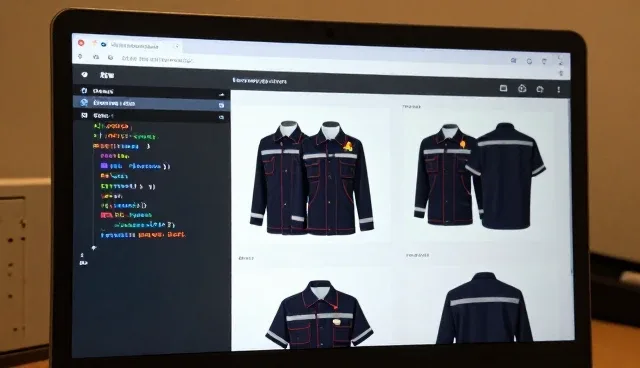Click the rectangular panel icon in dark toolbar
The image size is (640, 368).
tap(503, 88)
